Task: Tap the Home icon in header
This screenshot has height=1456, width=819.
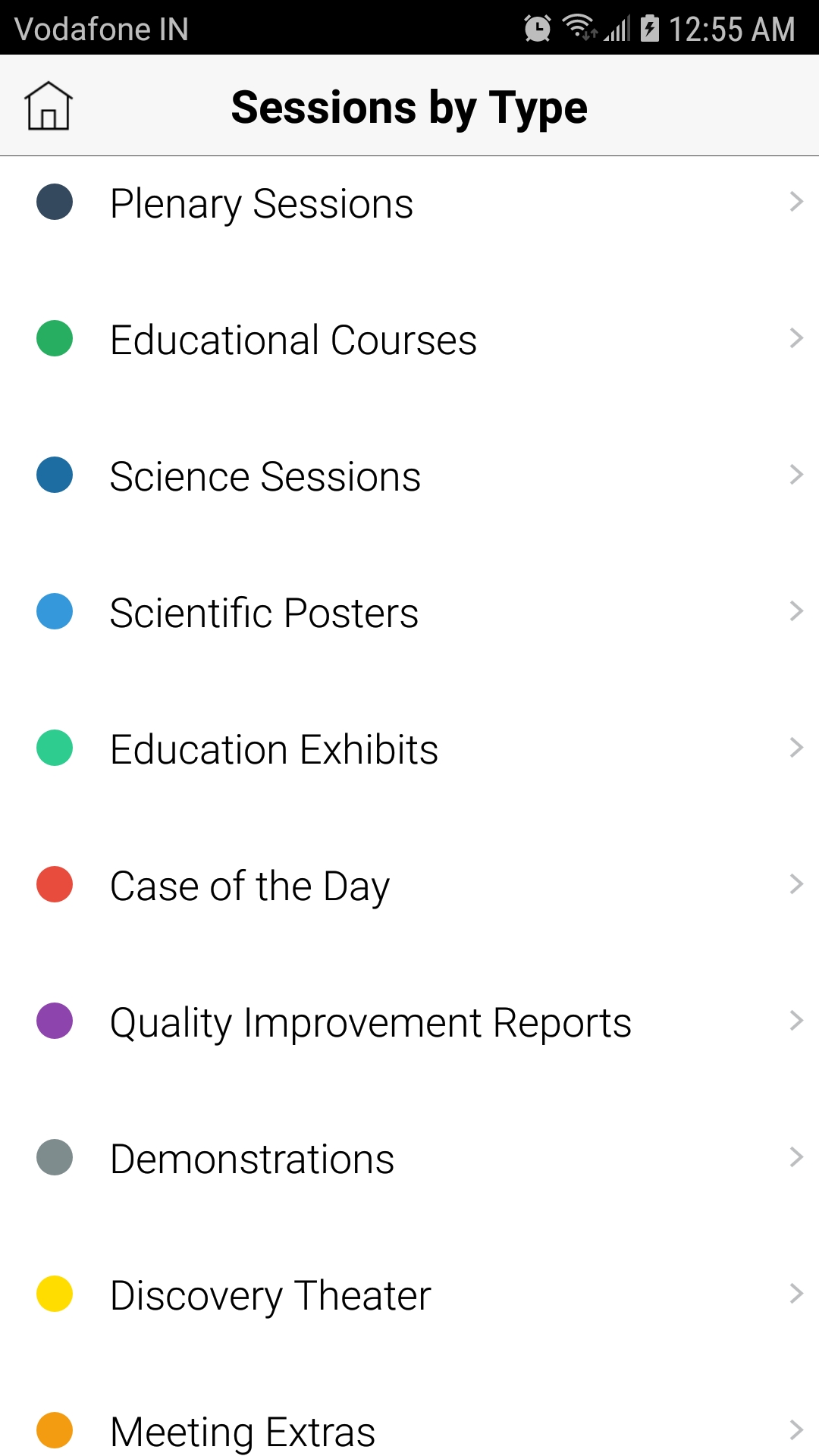Action: (x=49, y=106)
